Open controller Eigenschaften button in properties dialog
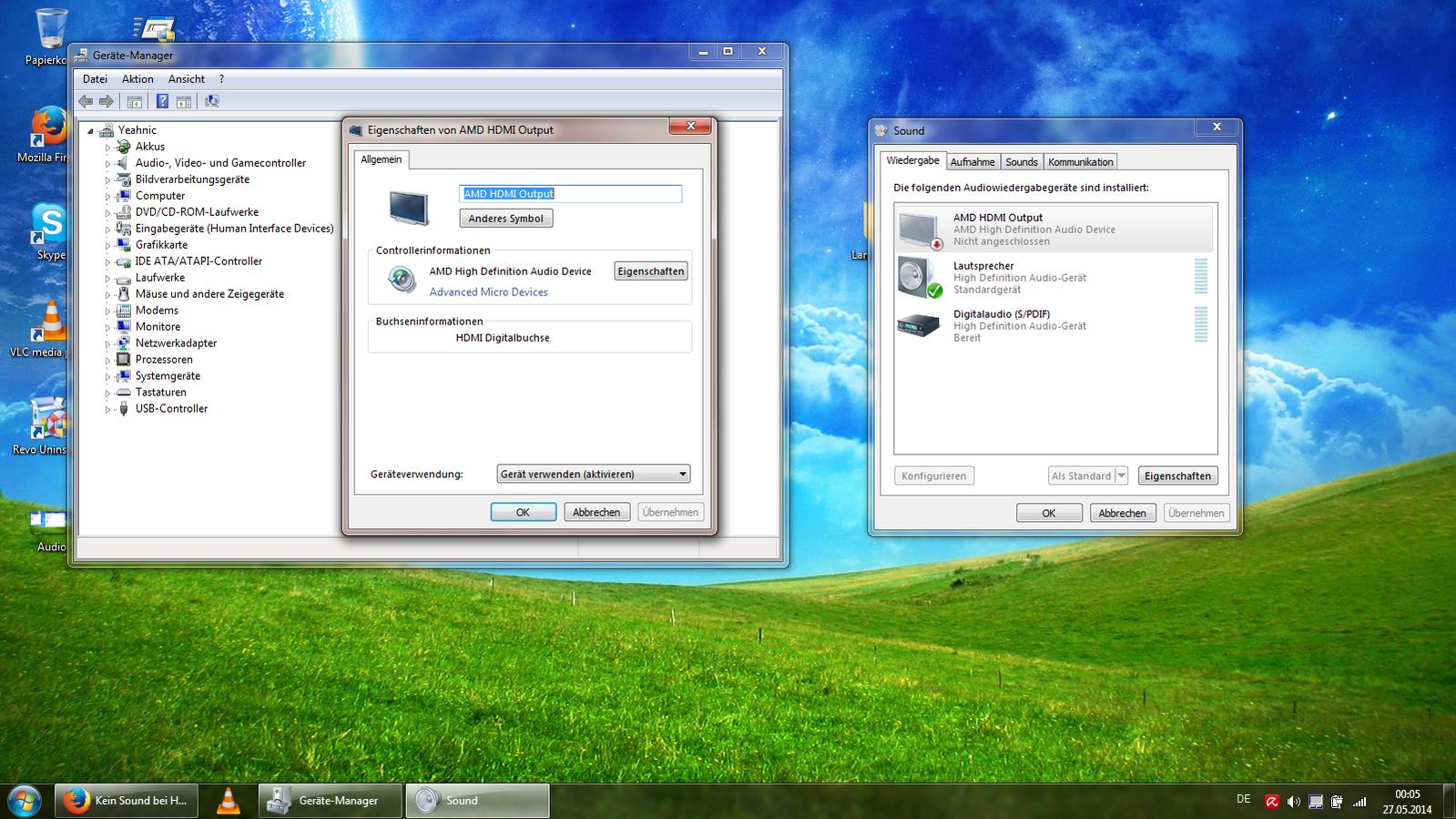Screen dimensions: 1456x819 [x=650, y=271]
